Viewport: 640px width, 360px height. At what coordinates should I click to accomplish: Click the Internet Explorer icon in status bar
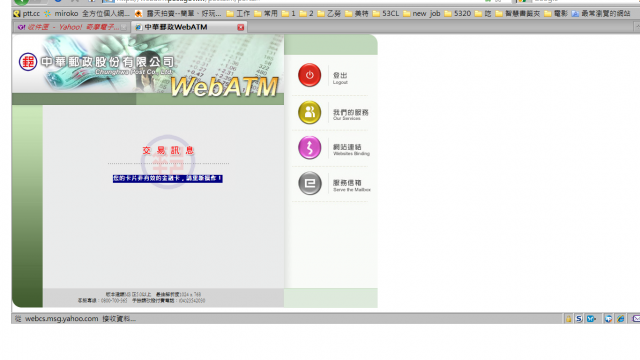point(620,319)
